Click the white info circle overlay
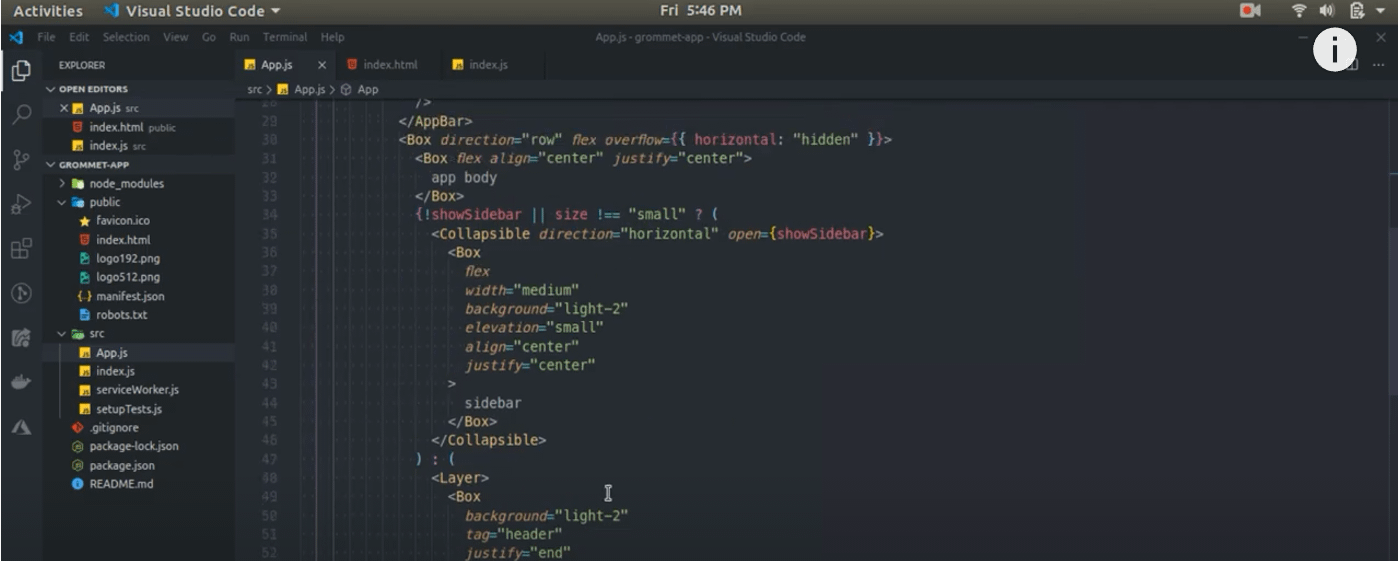The image size is (1398, 561). point(1333,50)
